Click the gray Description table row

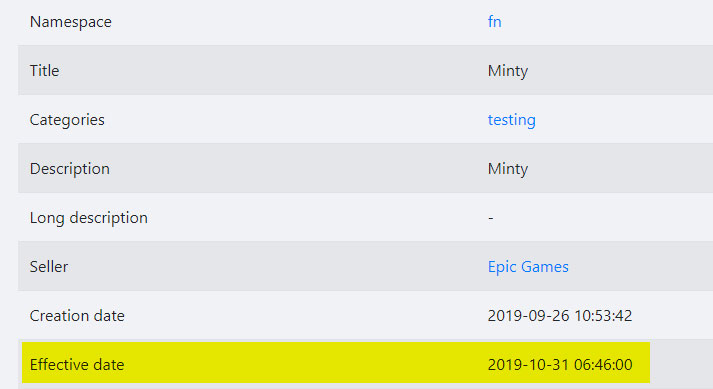tap(366, 168)
